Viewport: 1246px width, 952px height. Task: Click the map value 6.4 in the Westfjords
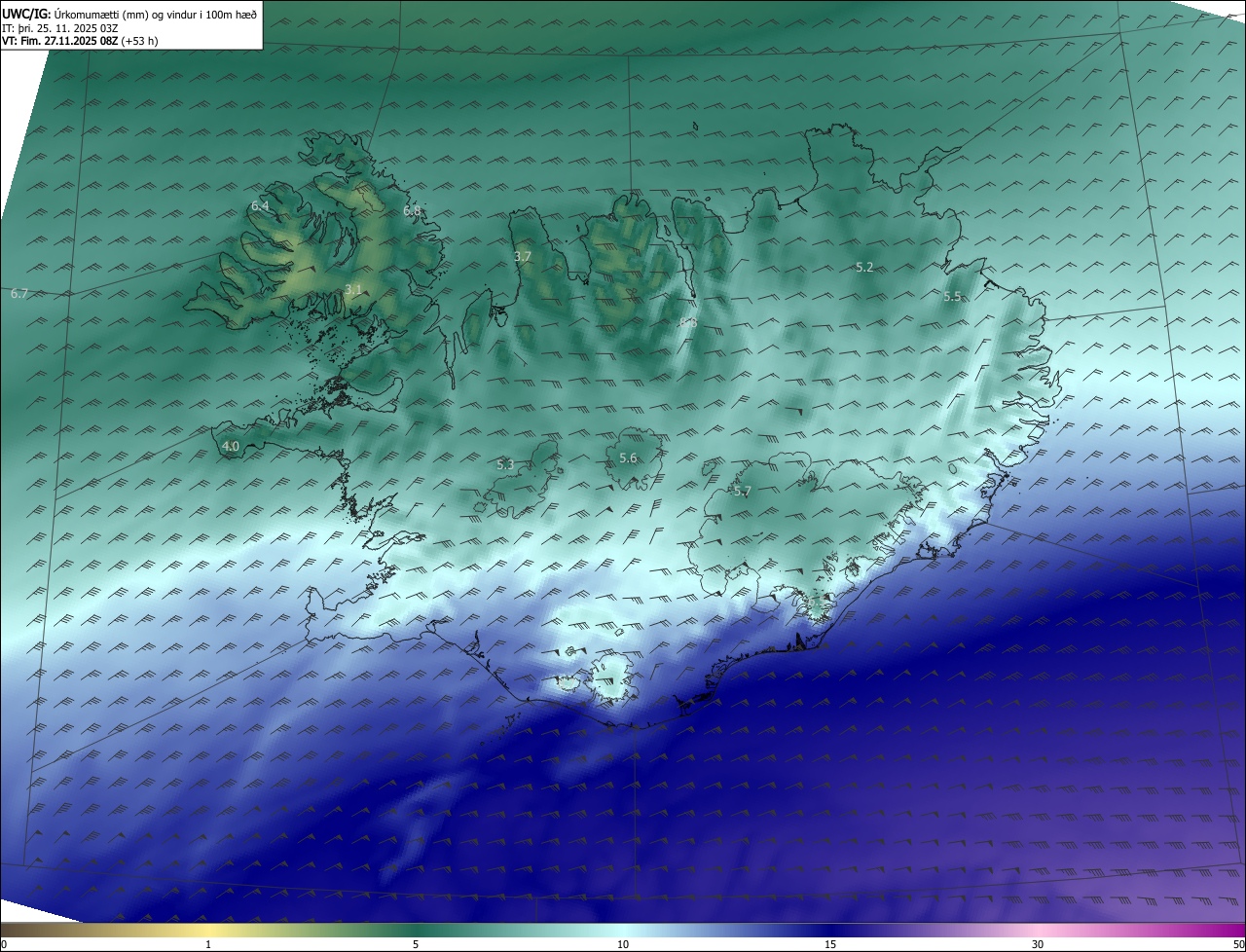(260, 206)
